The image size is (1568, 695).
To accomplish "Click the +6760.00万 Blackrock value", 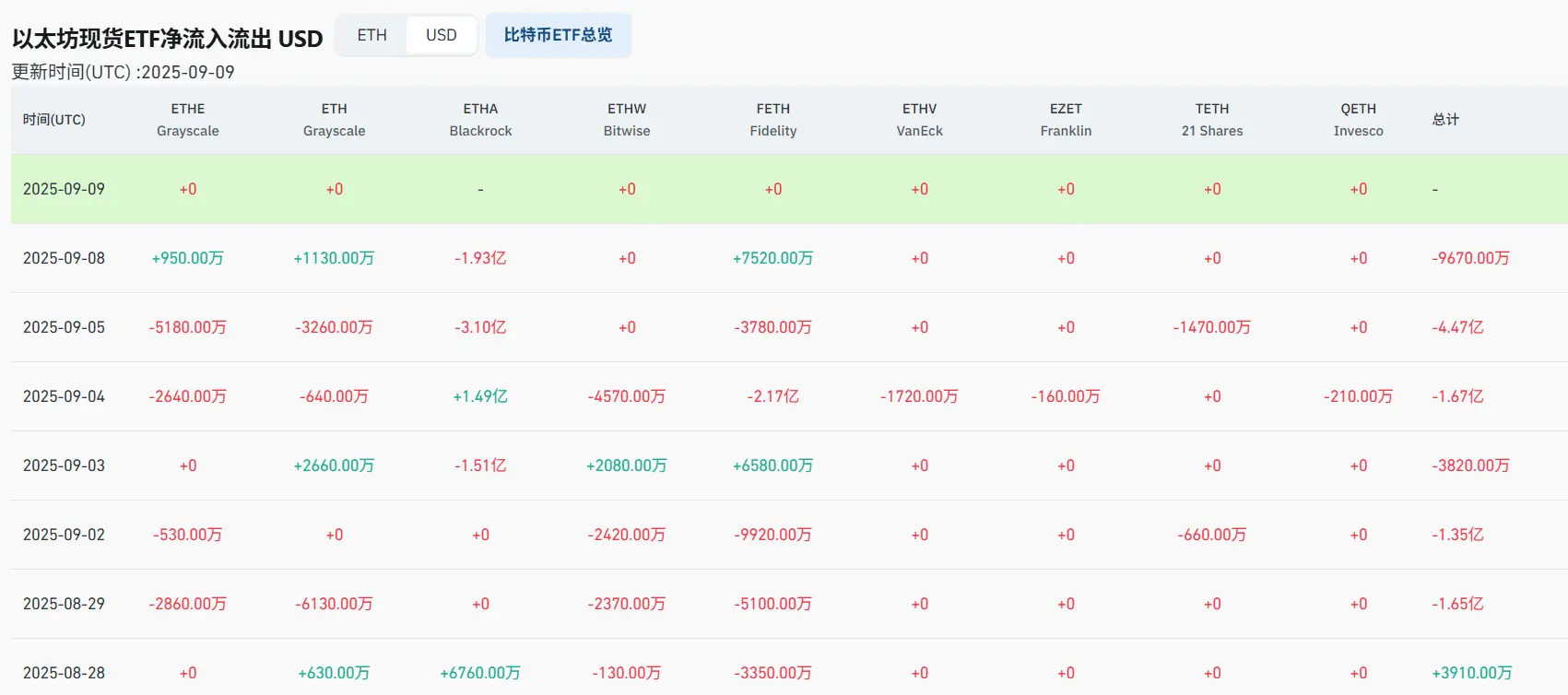I will coord(481,673).
